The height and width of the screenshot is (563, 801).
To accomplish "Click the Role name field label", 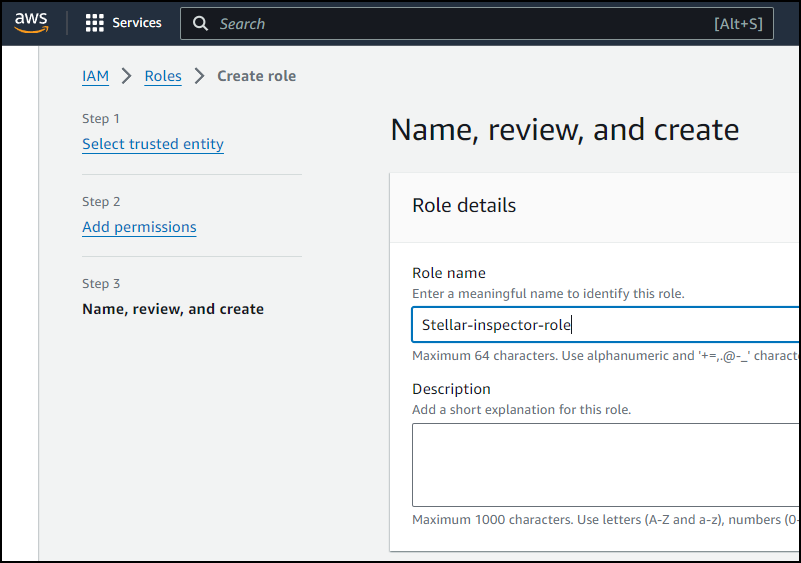I will pyautogui.click(x=449, y=273).
